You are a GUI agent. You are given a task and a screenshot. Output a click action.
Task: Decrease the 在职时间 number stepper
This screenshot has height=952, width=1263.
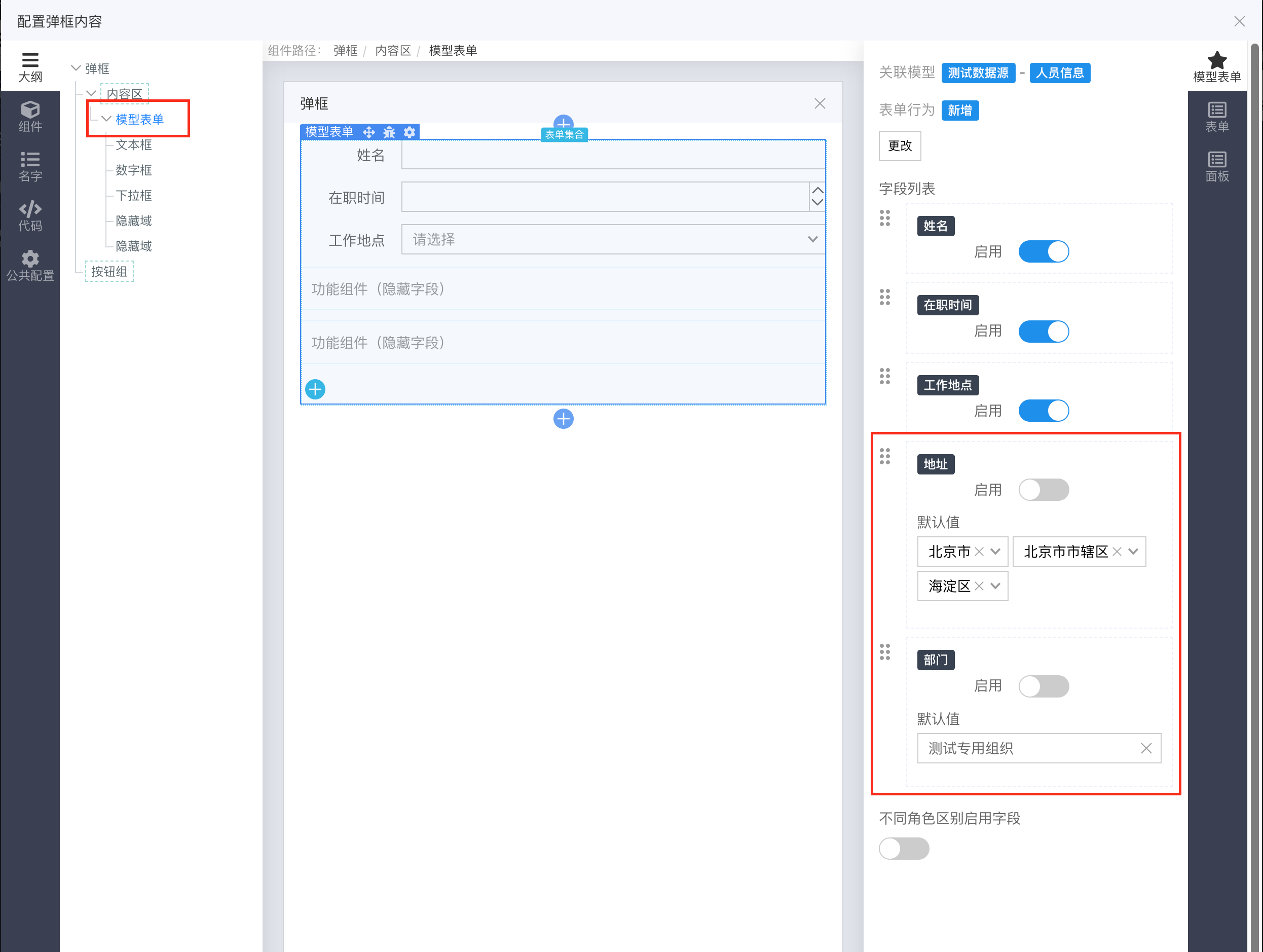pos(817,203)
